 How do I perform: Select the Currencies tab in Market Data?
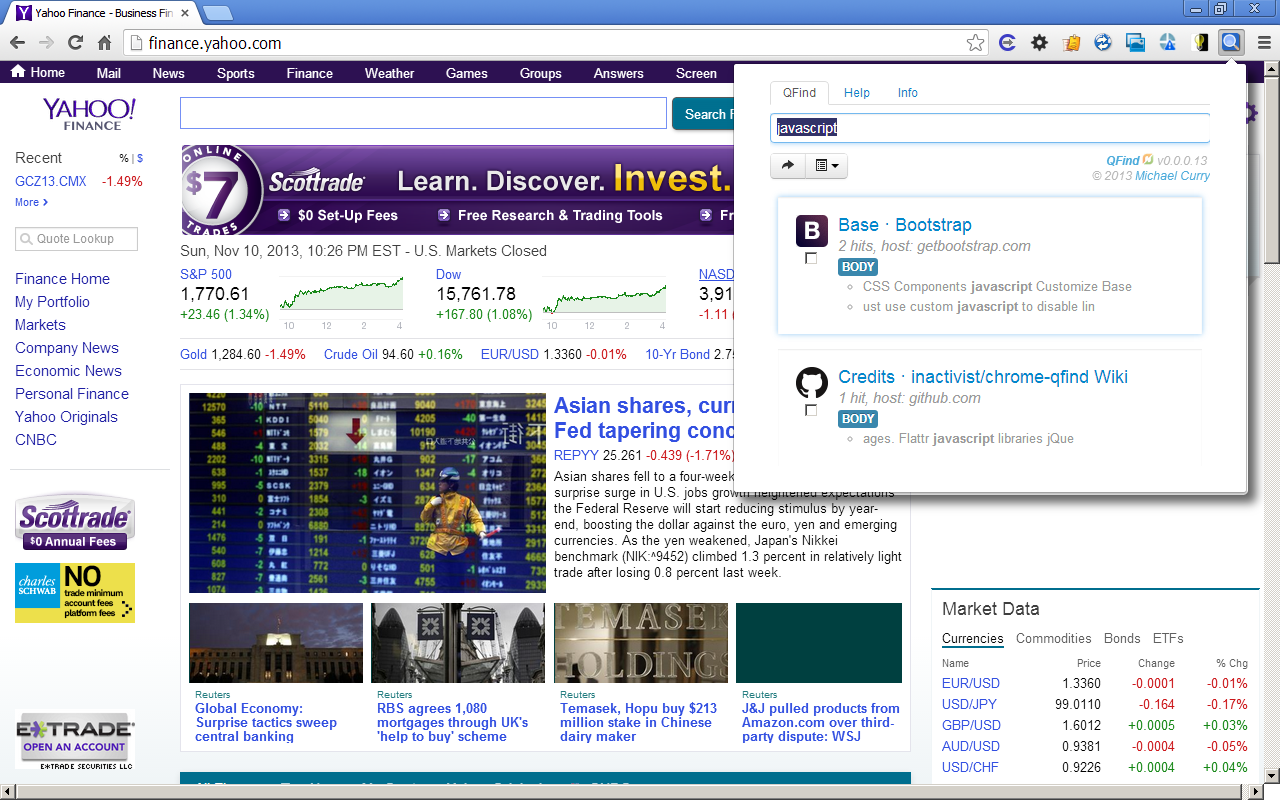[973, 638]
